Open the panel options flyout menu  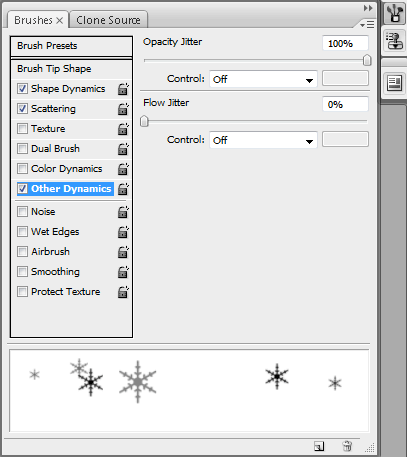pos(367,25)
